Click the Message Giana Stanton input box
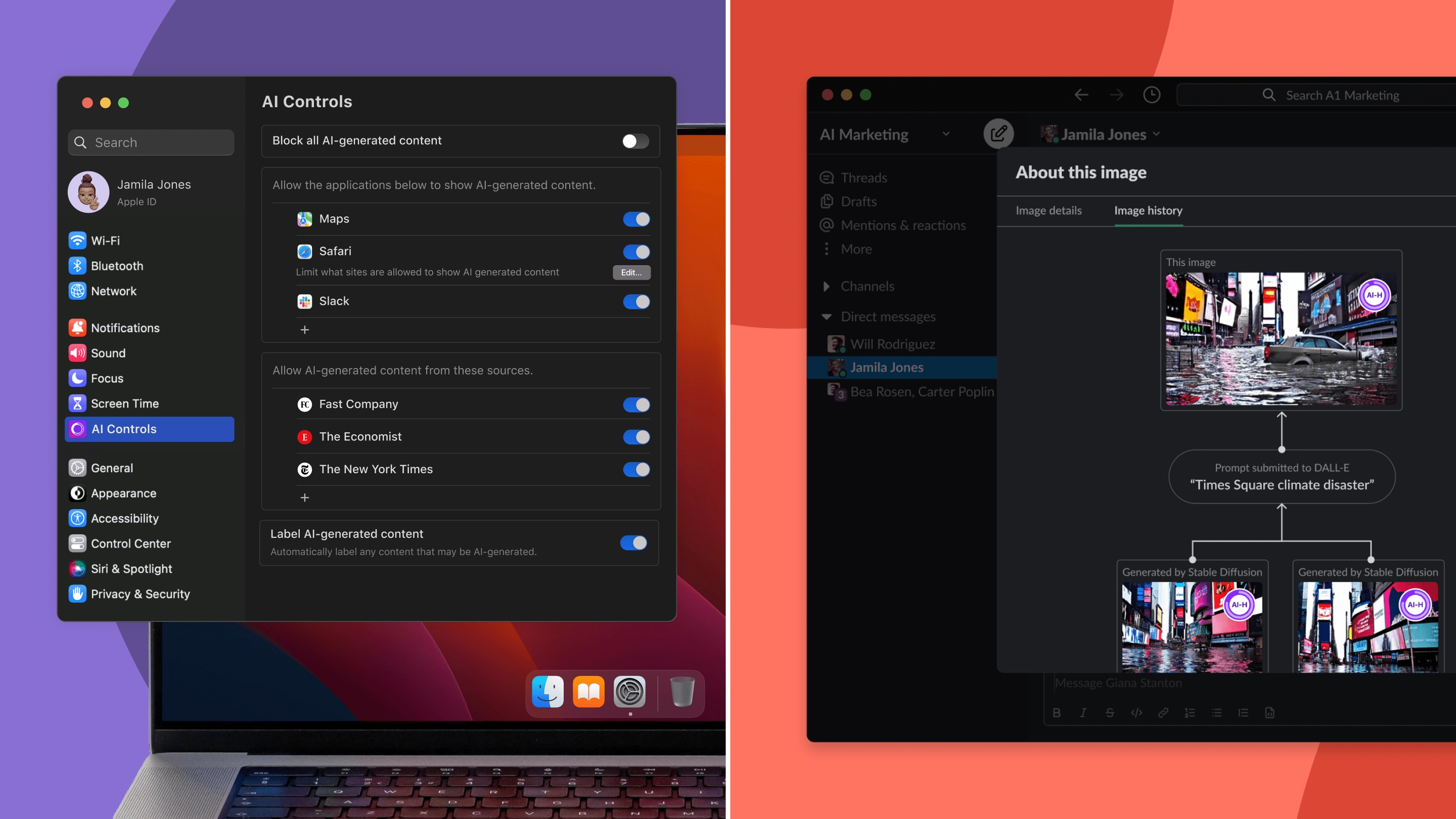The height and width of the screenshot is (819, 1456). (1249, 683)
